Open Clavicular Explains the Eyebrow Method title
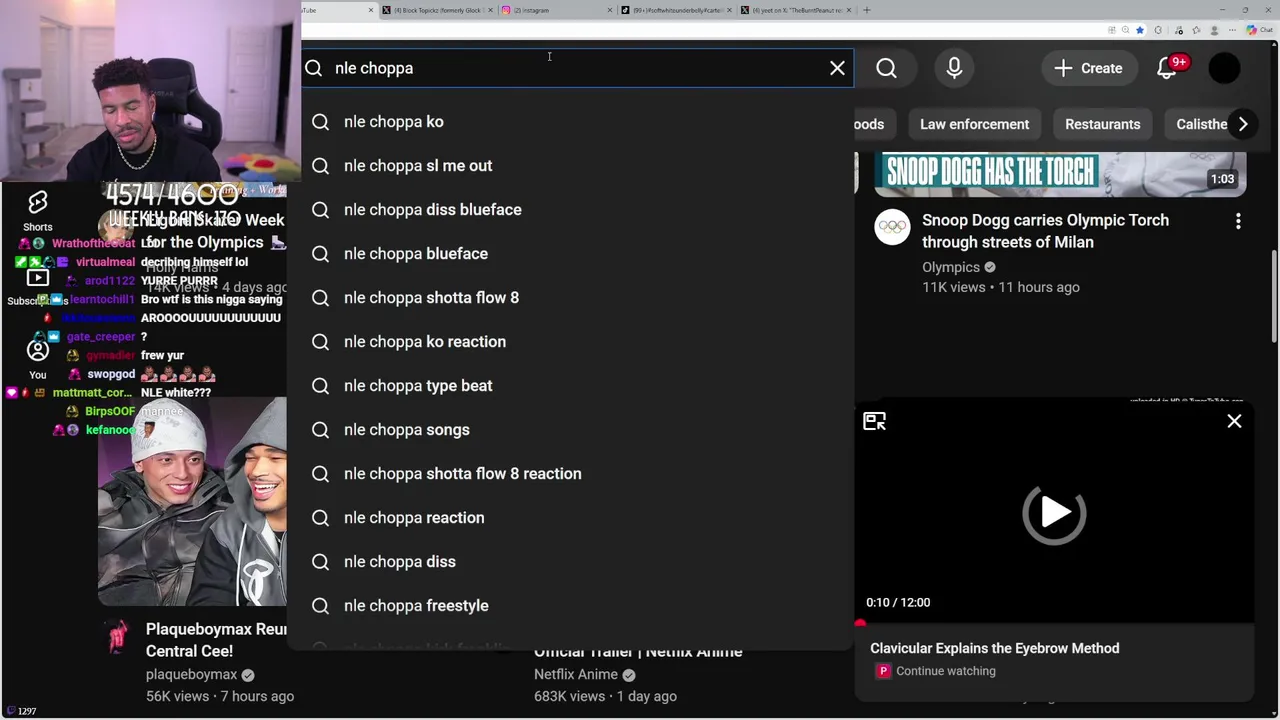Image resolution: width=1280 pixels, height=720 pixels. pyautogui.click(x=994, y=648)
